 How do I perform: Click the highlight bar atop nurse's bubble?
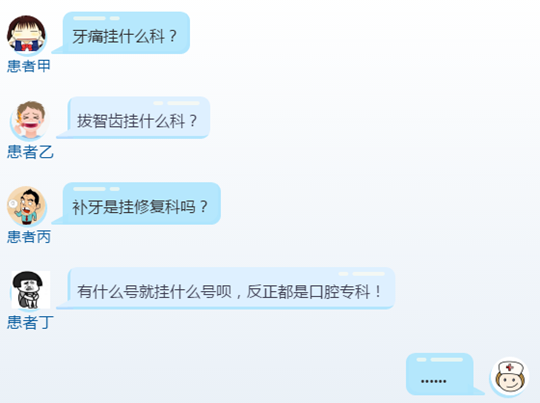coord(440,360)
